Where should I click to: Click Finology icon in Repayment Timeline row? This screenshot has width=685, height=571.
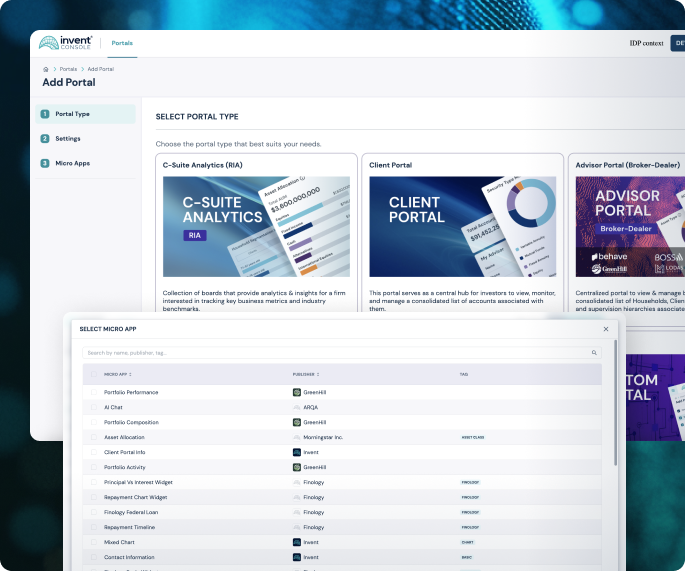point(297,527)
